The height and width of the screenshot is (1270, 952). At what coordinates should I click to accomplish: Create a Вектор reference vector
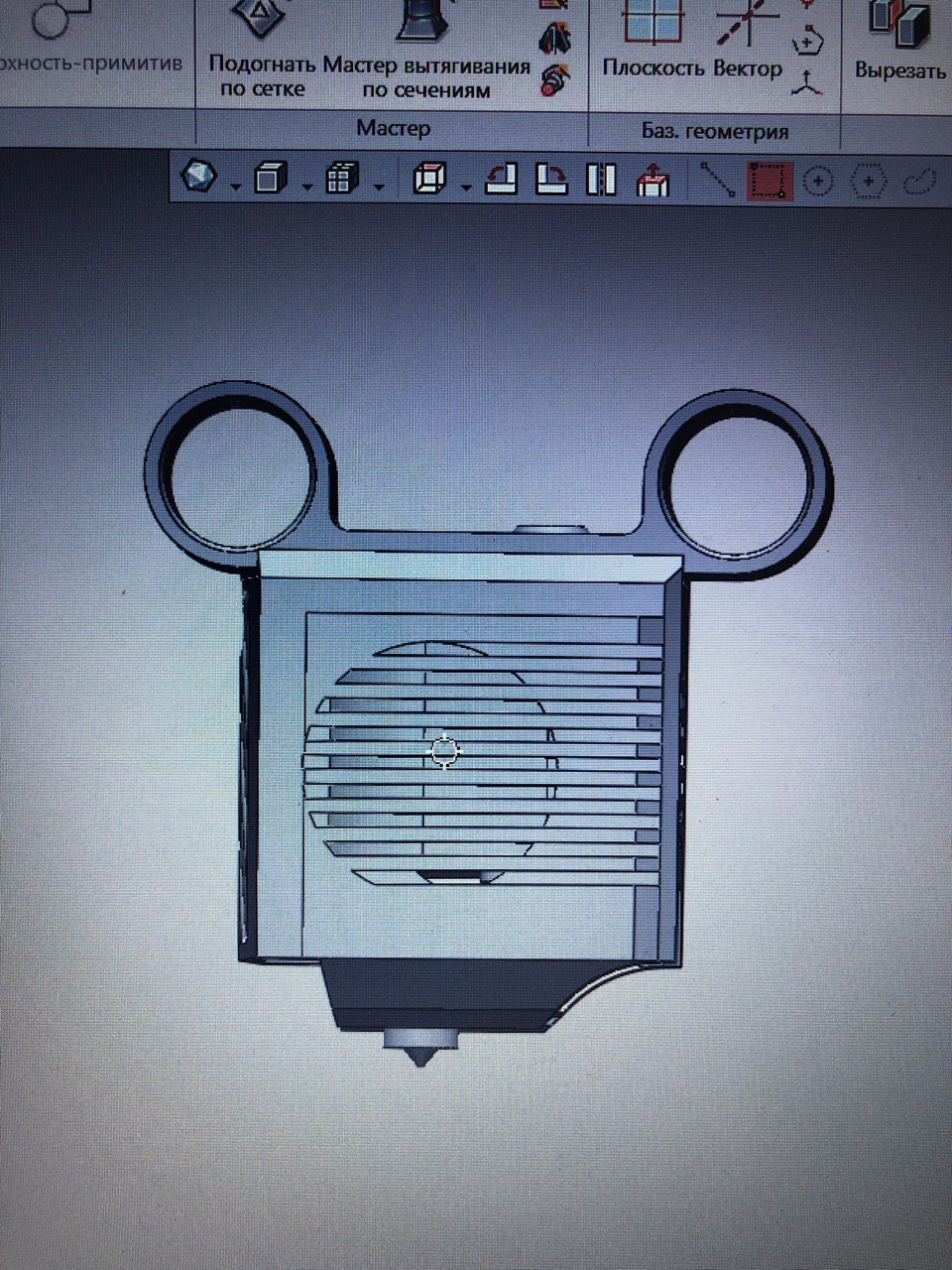pyautogui.click(x=749, y=40)
